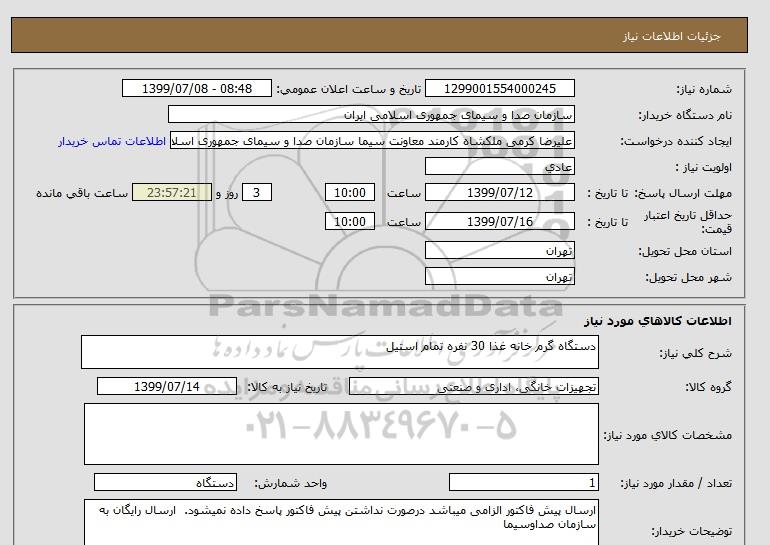Click the quantity field showing 1

(523, 482)
